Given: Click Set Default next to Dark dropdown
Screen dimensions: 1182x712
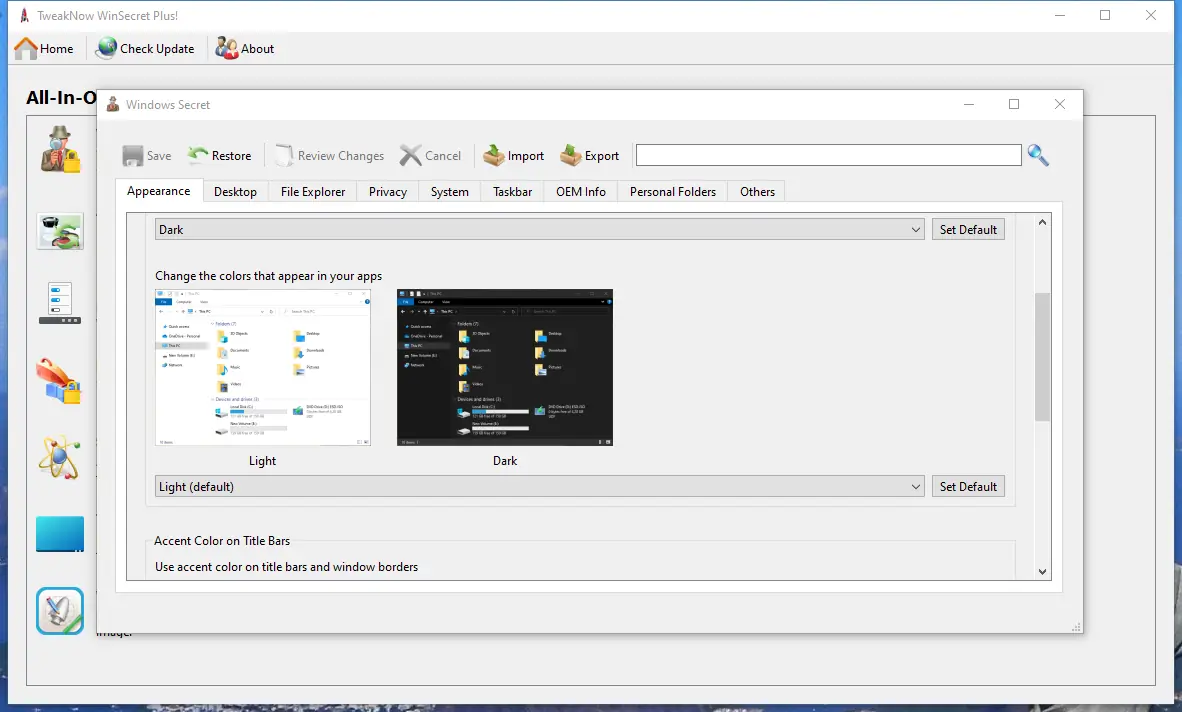Looking at the screenshot, I should coord(968,230).
